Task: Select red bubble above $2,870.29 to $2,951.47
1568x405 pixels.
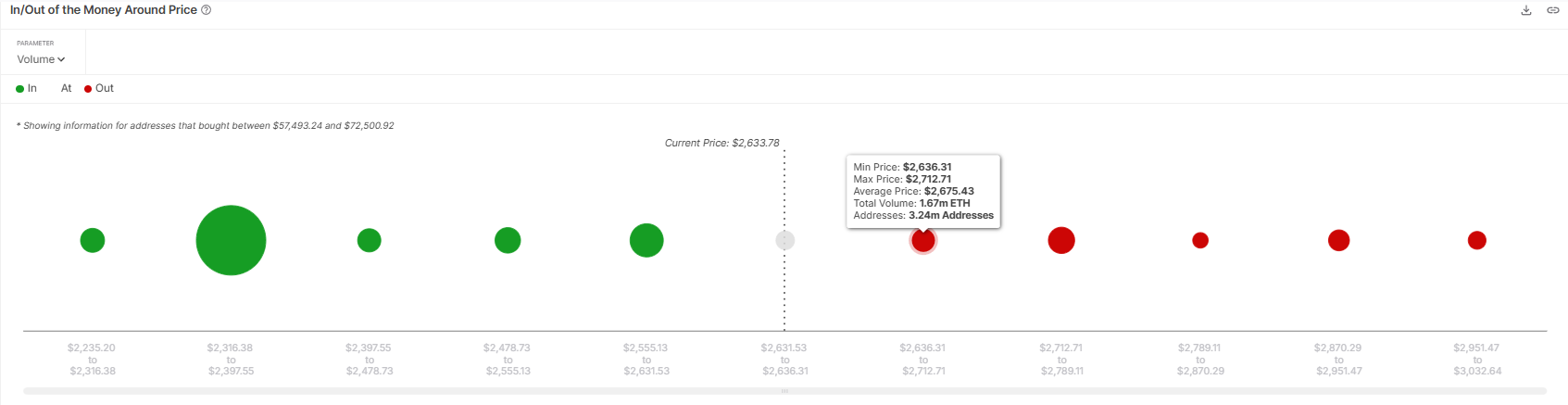Action: point(1338,240)
